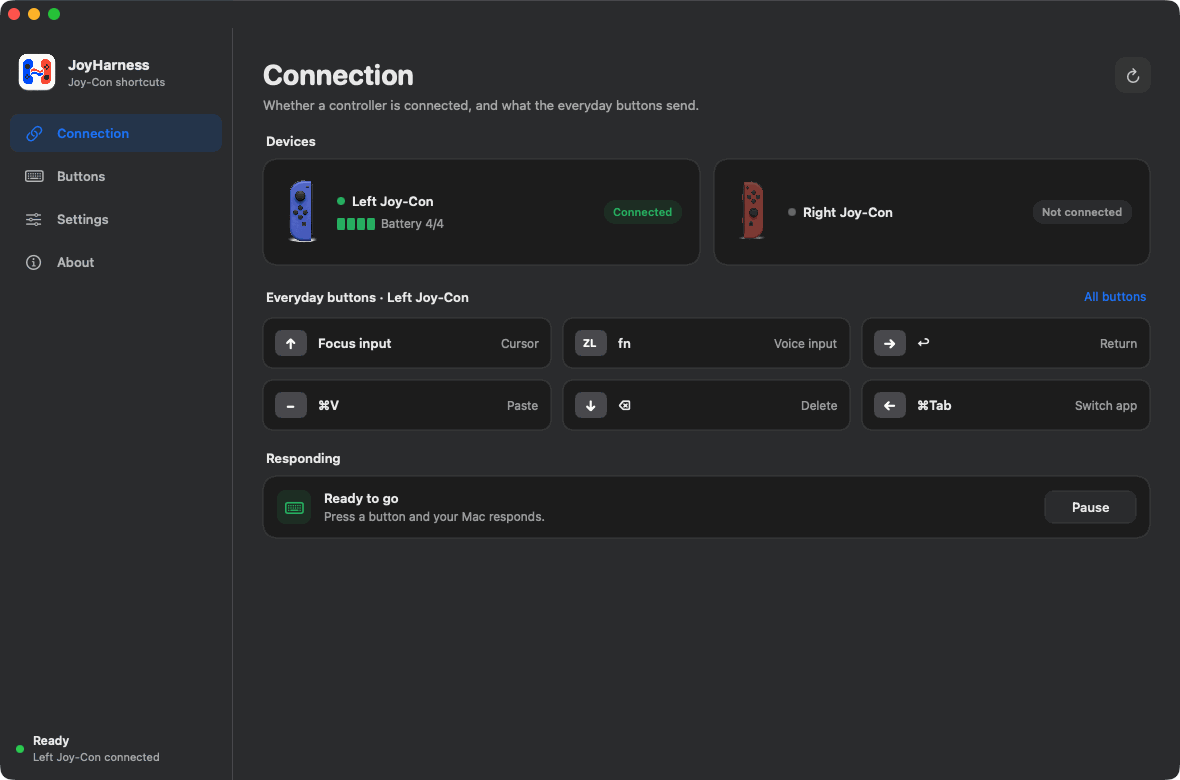Click the down arrow button badge
The height and width of the screenshot is (780, 1180).
[590, 405]
